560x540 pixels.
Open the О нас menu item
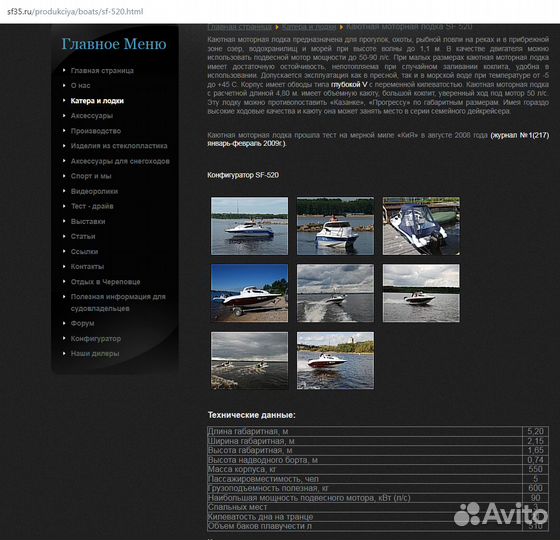[x=80, y=85]
